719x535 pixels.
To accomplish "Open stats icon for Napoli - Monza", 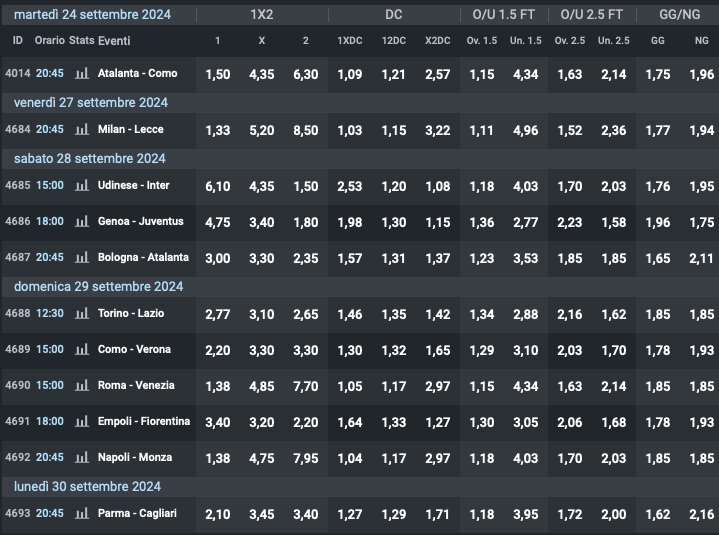I will pos(82,457).
